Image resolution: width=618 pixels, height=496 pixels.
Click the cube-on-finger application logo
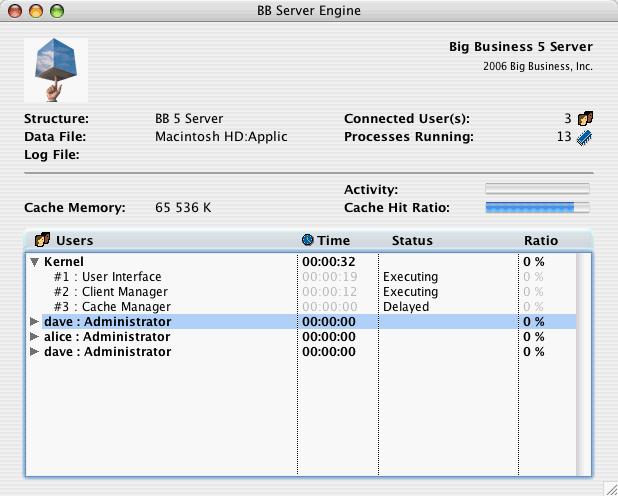[x=56, y=70]
